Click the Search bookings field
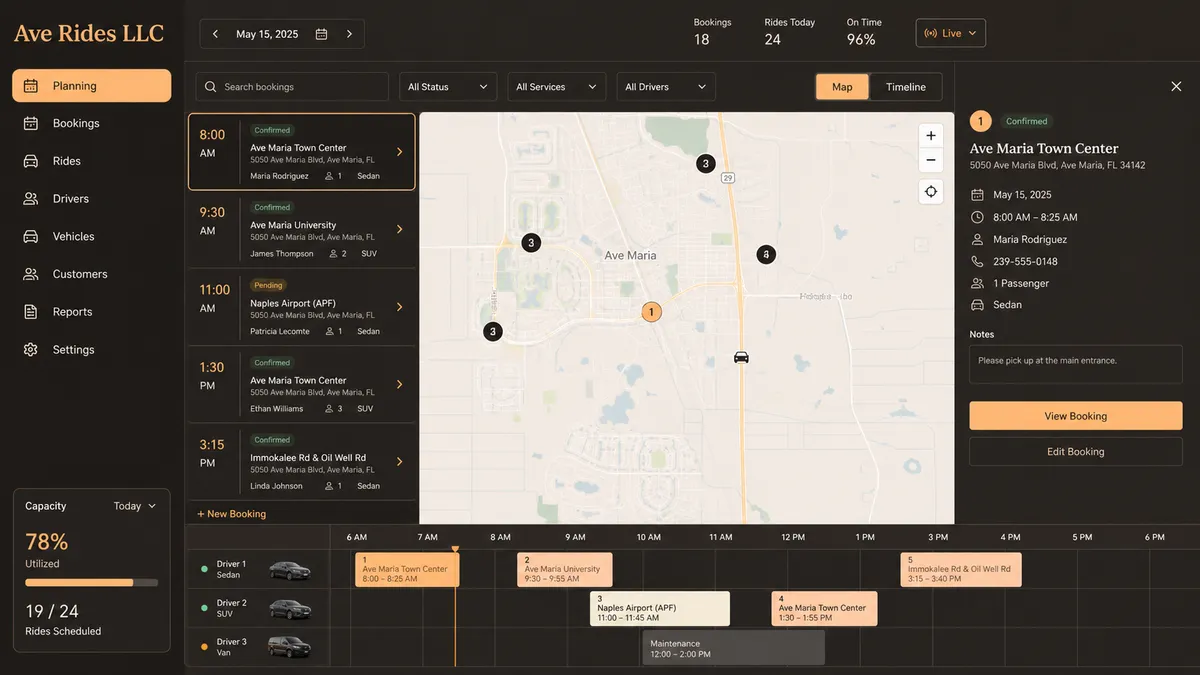 coord(292,87)
